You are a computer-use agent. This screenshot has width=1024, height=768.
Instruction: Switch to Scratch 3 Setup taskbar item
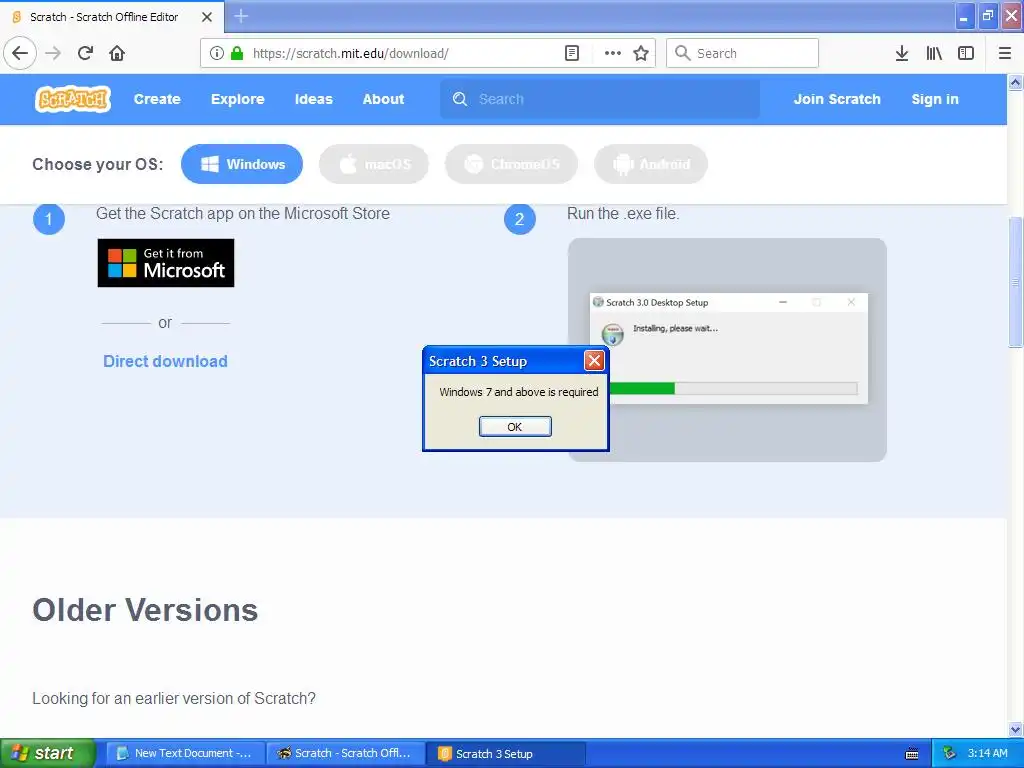(506, 754)
